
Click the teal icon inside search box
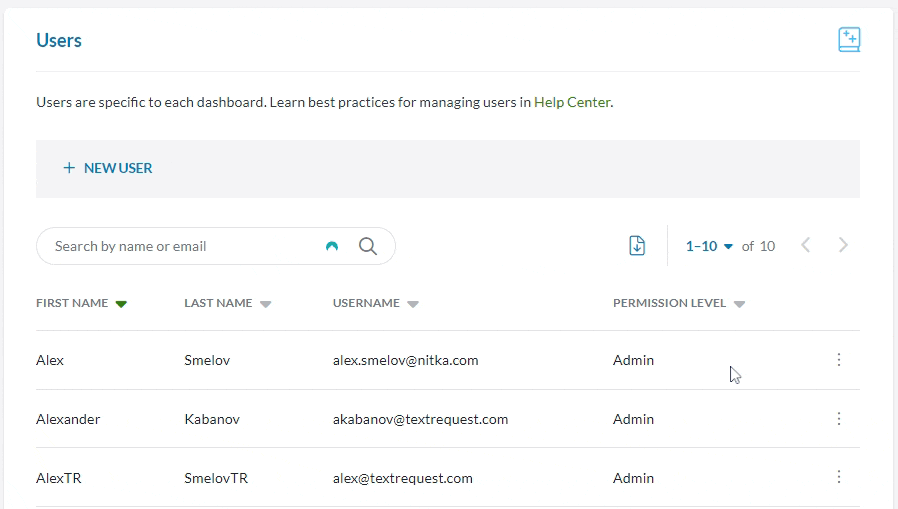332,246
